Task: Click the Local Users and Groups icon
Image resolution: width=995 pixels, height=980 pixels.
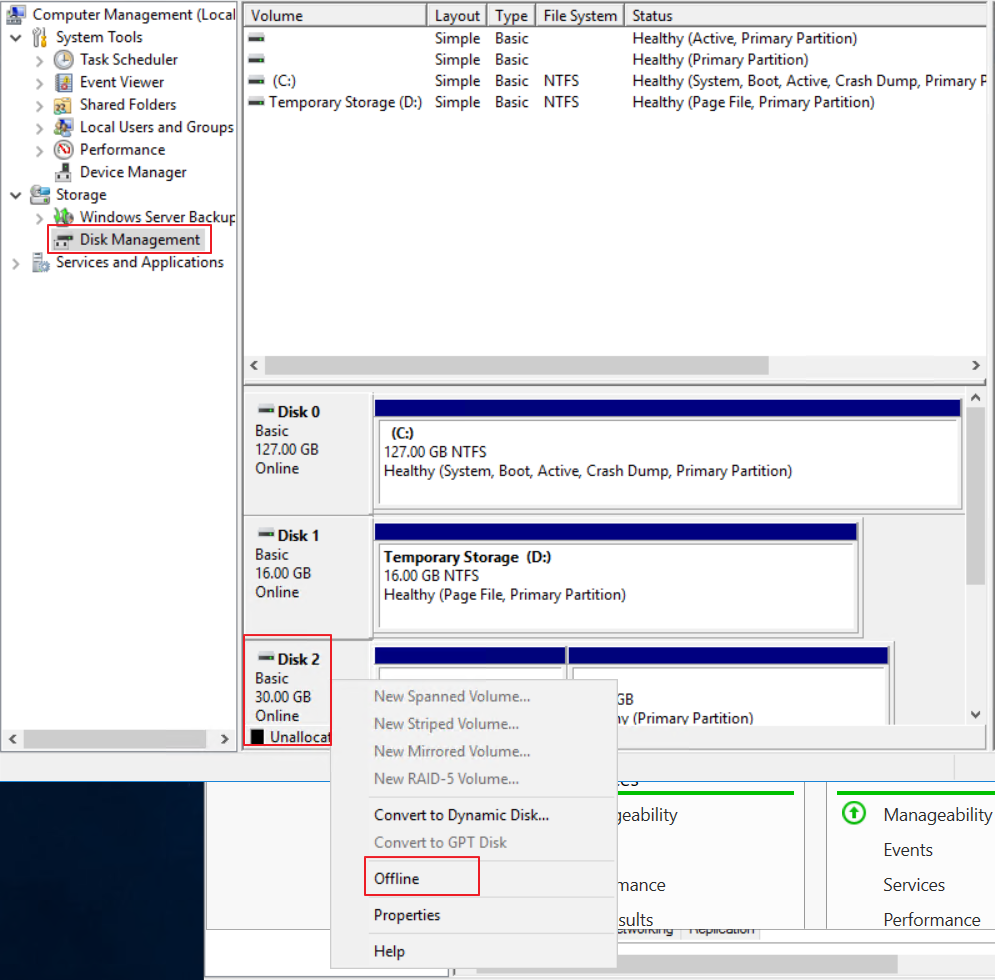Action: click(x=64, y=127)
